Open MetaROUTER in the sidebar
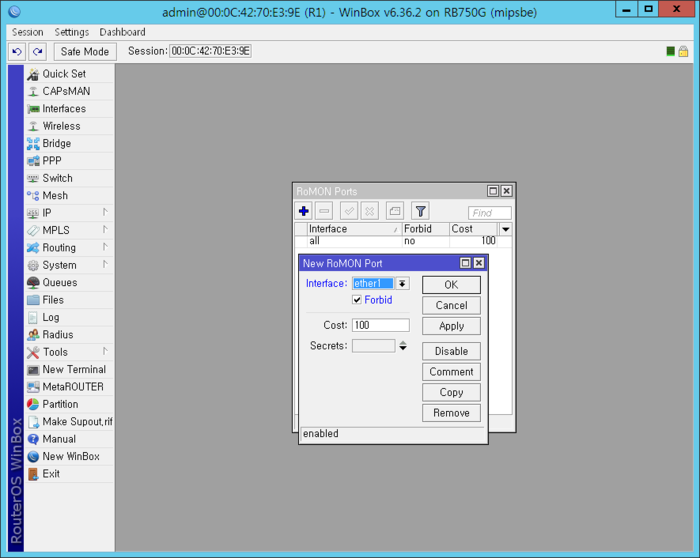Viewport: 700px width, 558px height. tap(69, 387)
